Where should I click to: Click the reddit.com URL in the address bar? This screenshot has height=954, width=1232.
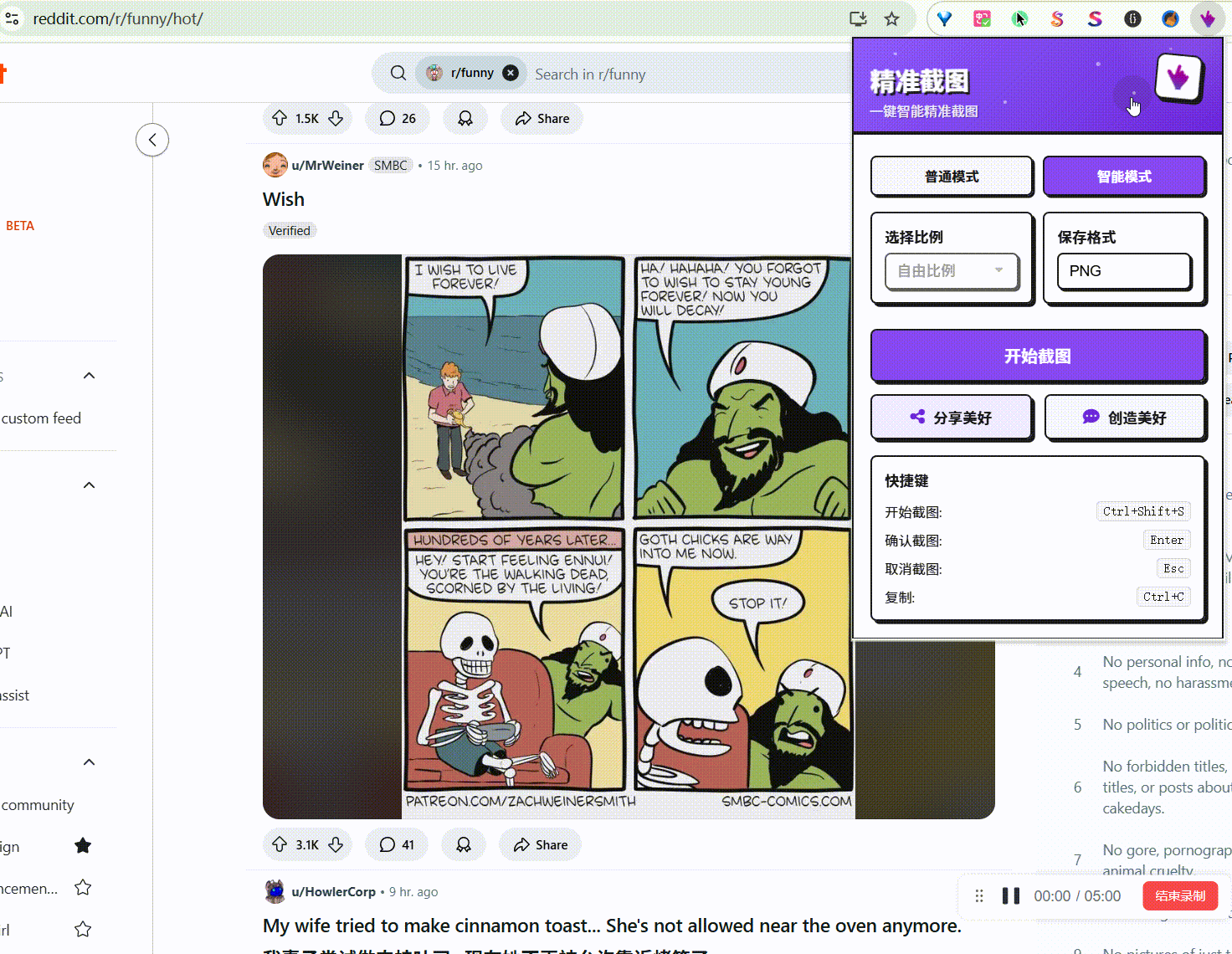118,18
